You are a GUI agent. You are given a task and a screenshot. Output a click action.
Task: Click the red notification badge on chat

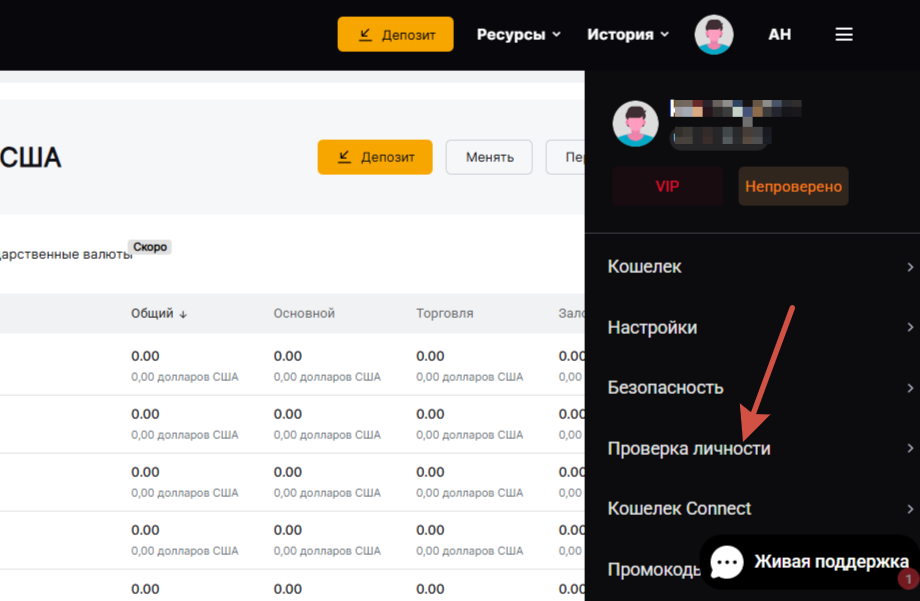click(x=908, y=579)
